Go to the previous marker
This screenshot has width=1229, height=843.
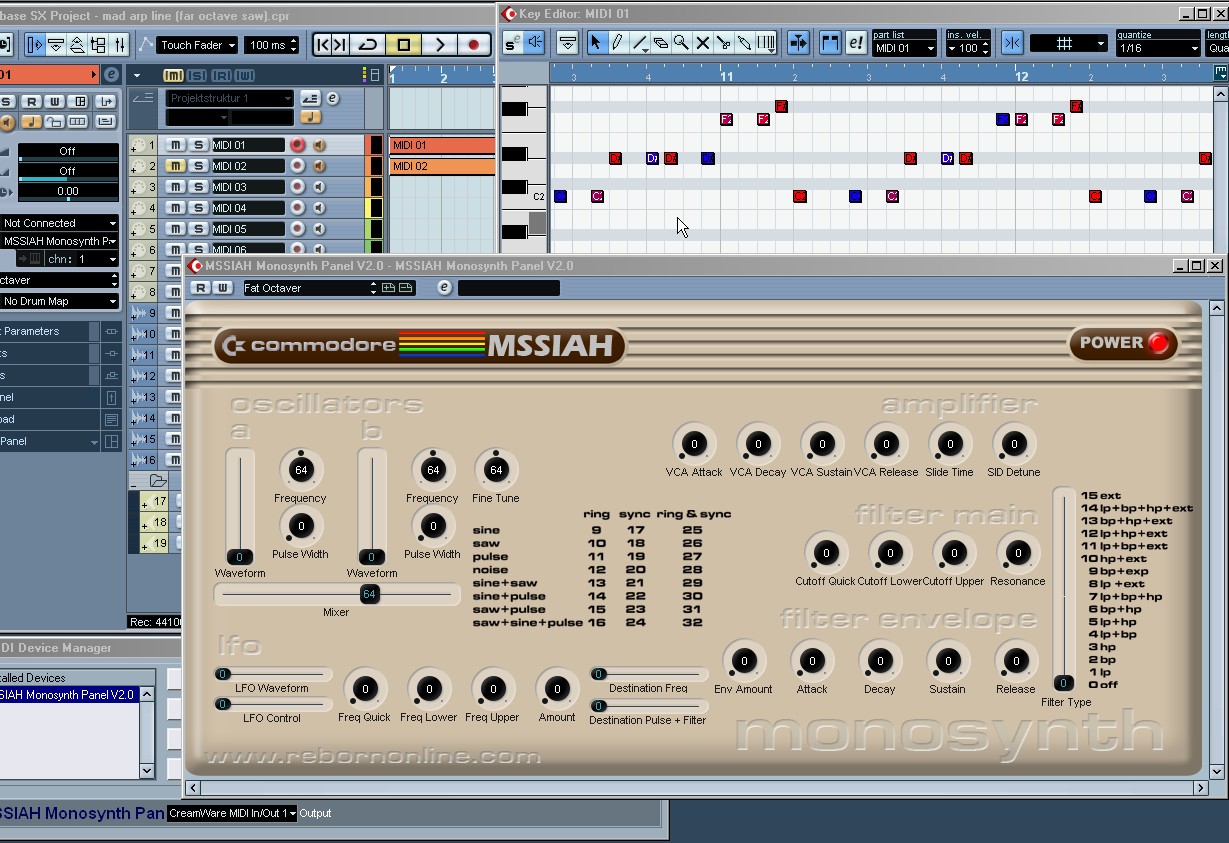pos(322,45)
